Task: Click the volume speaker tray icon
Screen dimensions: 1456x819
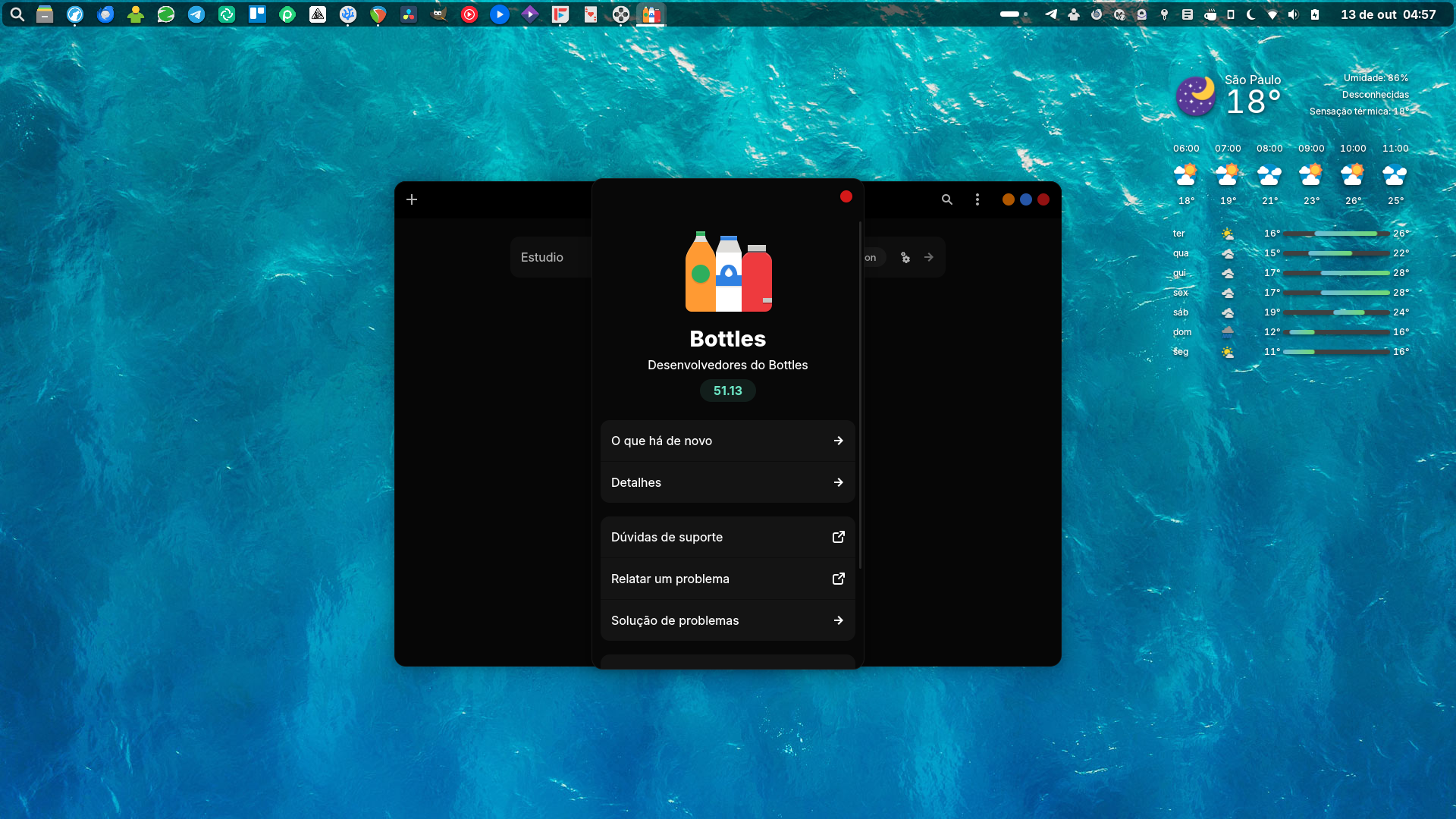Action: 1293,14
